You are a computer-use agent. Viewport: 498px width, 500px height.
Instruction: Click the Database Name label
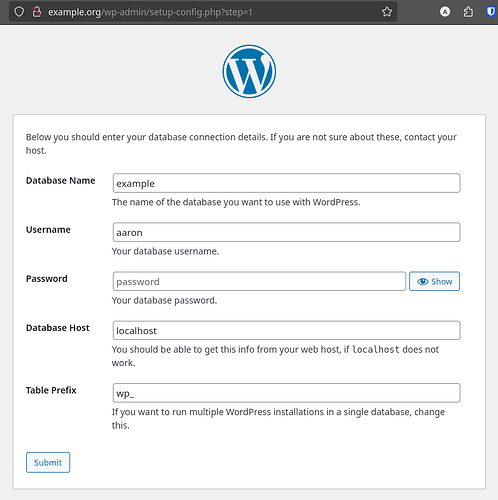point(61,181)
